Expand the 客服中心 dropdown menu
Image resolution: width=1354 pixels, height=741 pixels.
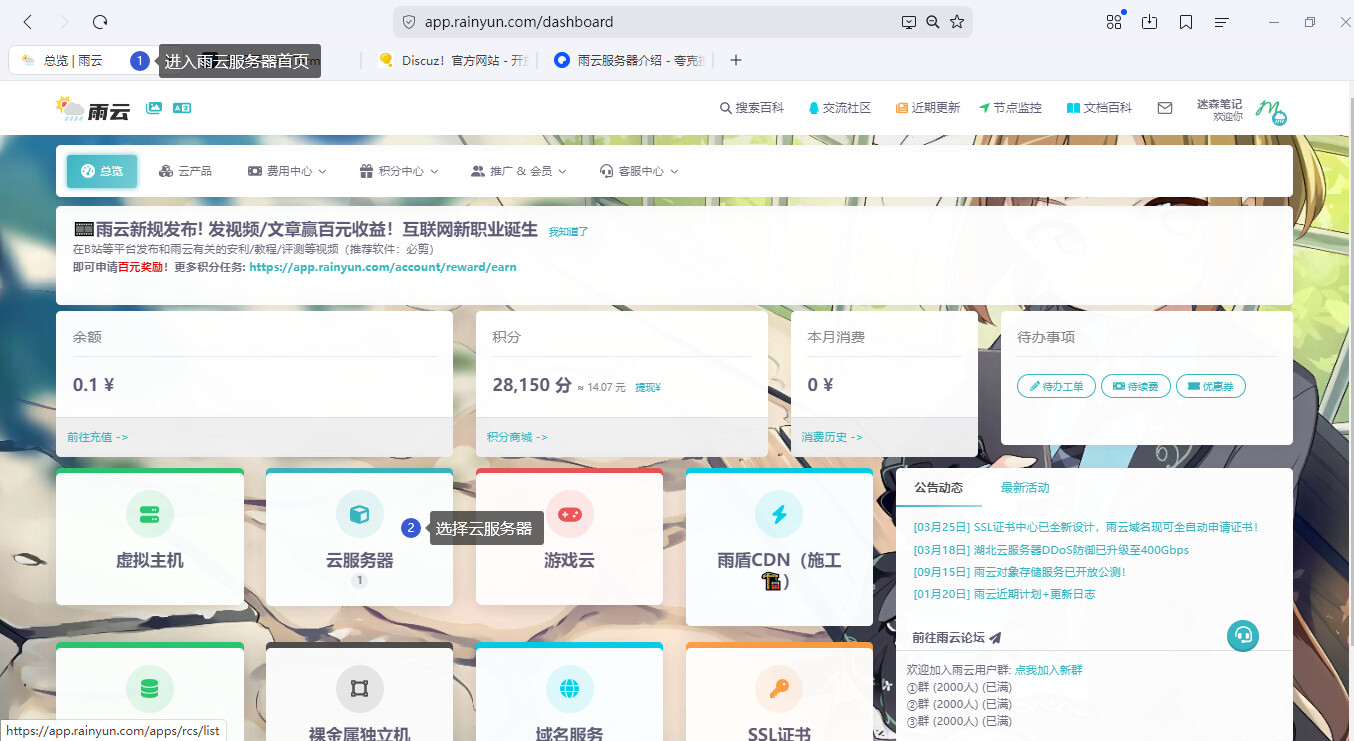click(x=638, y=171)
